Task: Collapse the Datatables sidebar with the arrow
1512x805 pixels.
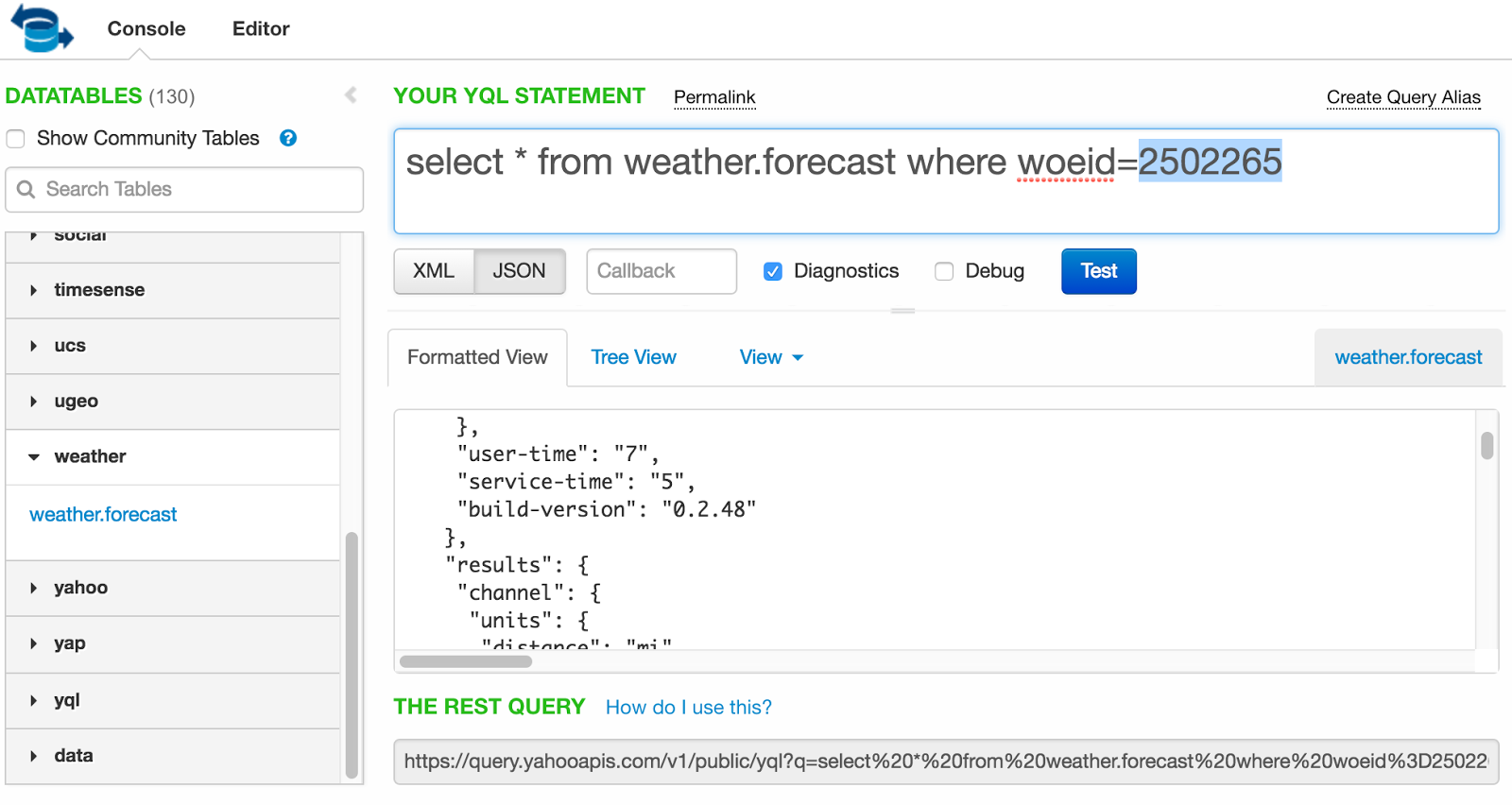Action: click(351, 94)
